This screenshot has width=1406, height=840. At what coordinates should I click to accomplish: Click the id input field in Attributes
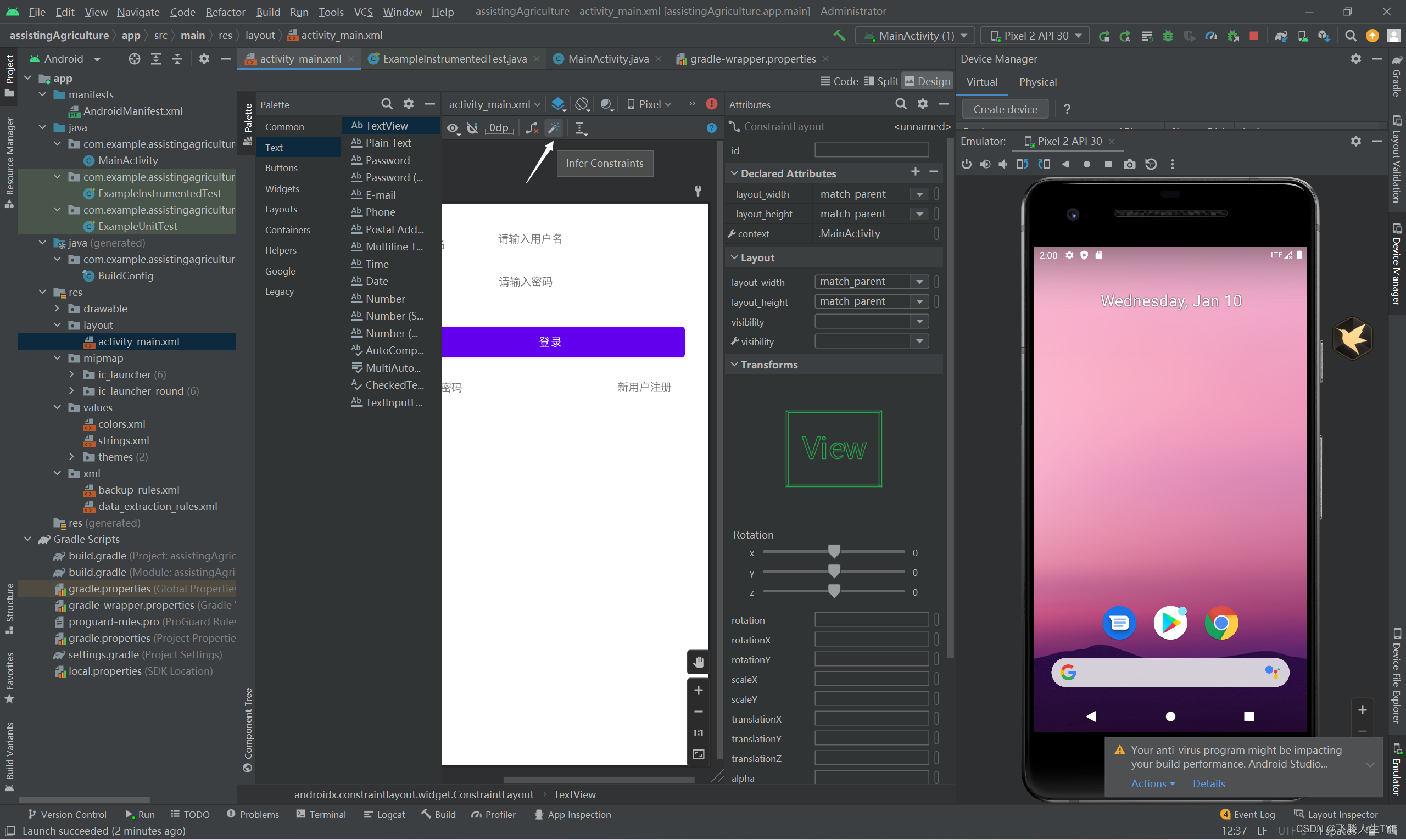click(x=871, y=150)
